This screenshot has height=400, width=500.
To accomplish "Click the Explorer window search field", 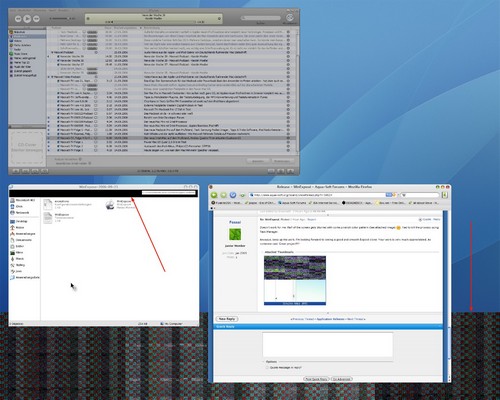I will (x=168, y=193).
